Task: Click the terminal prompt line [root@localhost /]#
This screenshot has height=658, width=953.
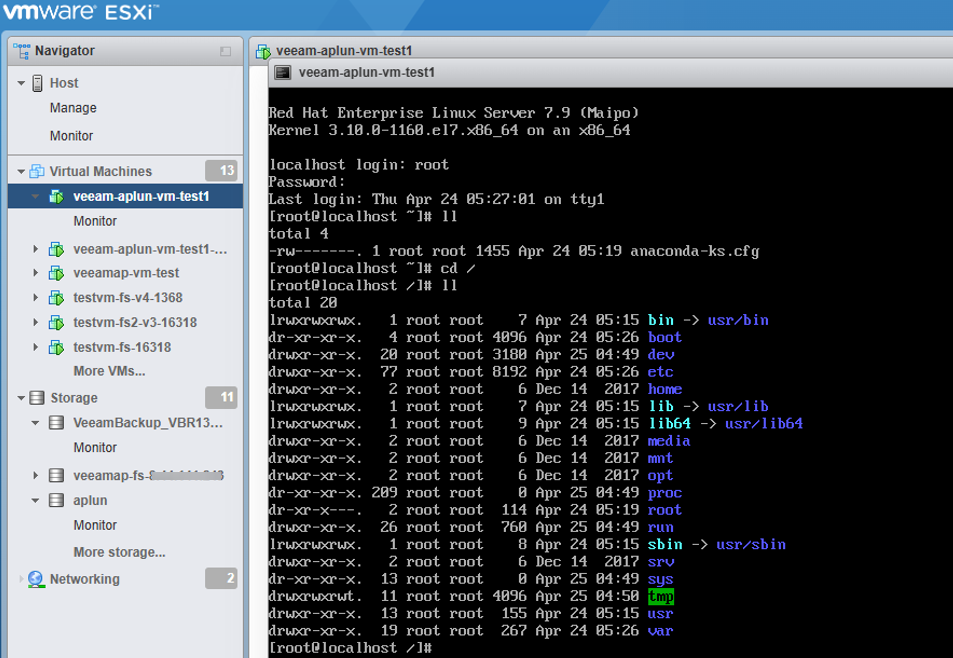Action: 350,648
